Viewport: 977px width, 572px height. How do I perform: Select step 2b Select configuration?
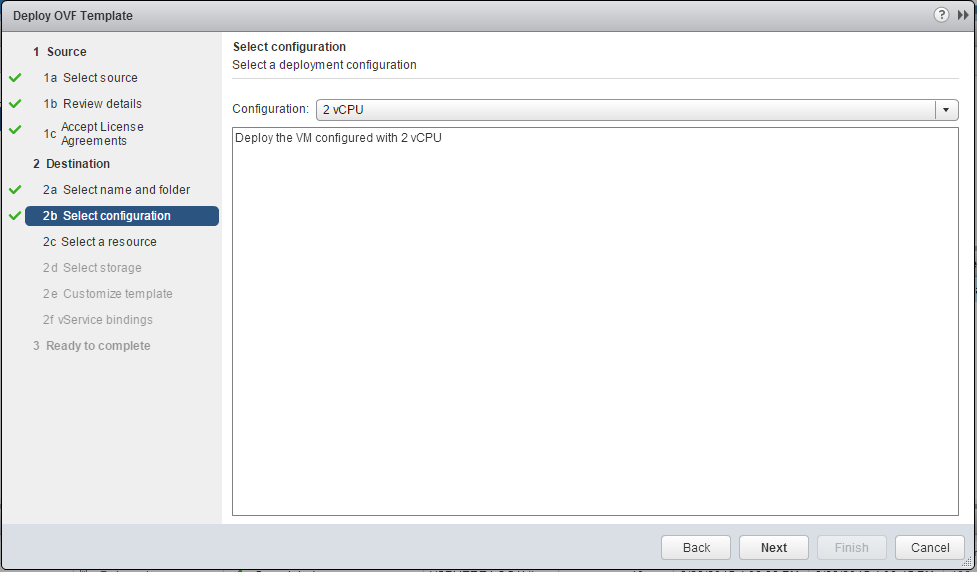point(116,216)
